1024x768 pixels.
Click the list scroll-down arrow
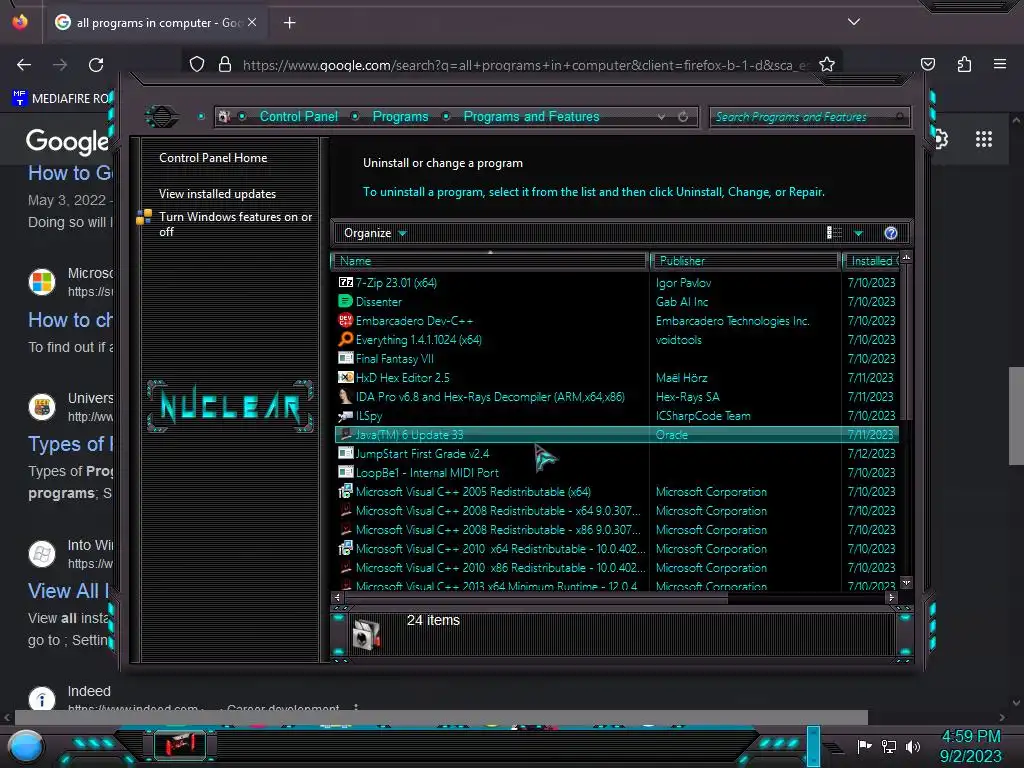tap(906, 582)
